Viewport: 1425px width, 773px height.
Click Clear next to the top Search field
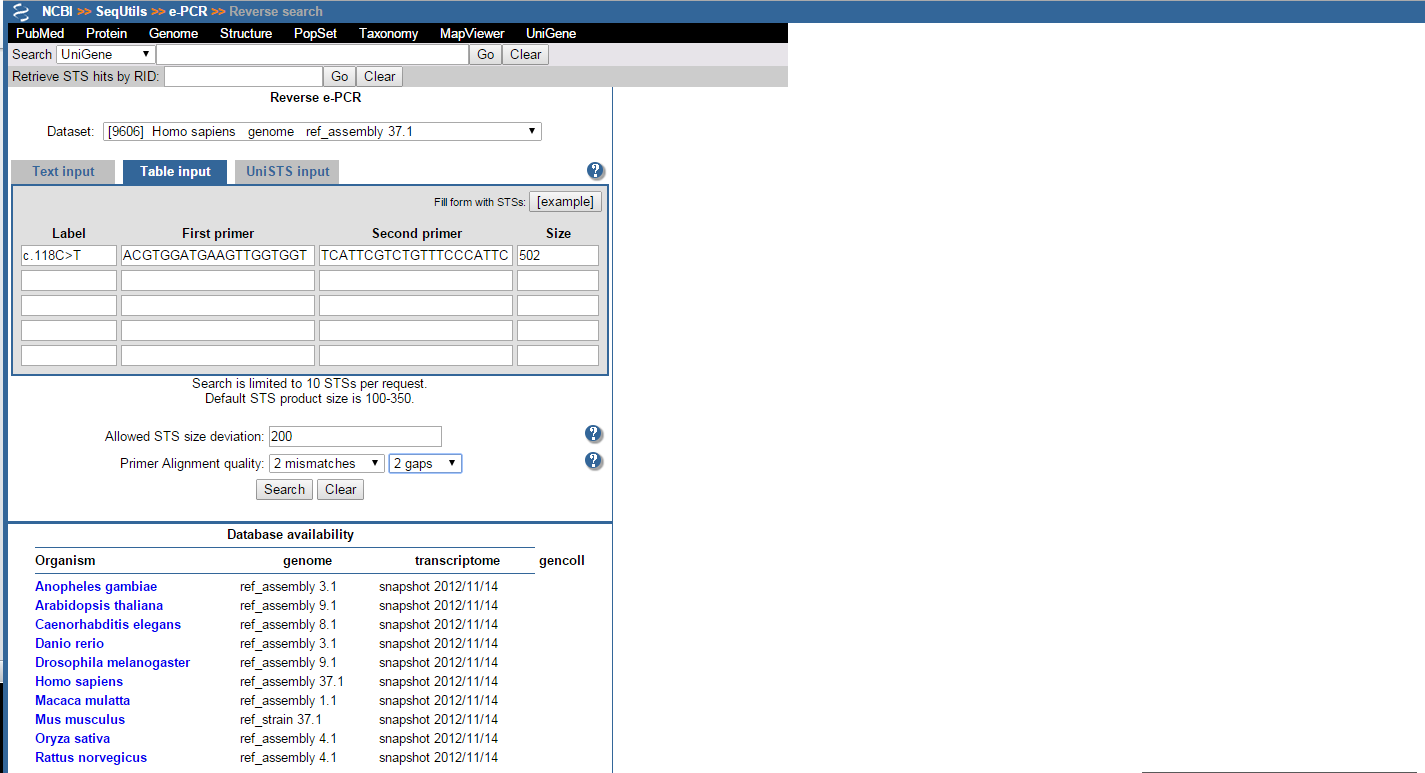(x=526, y=54)
